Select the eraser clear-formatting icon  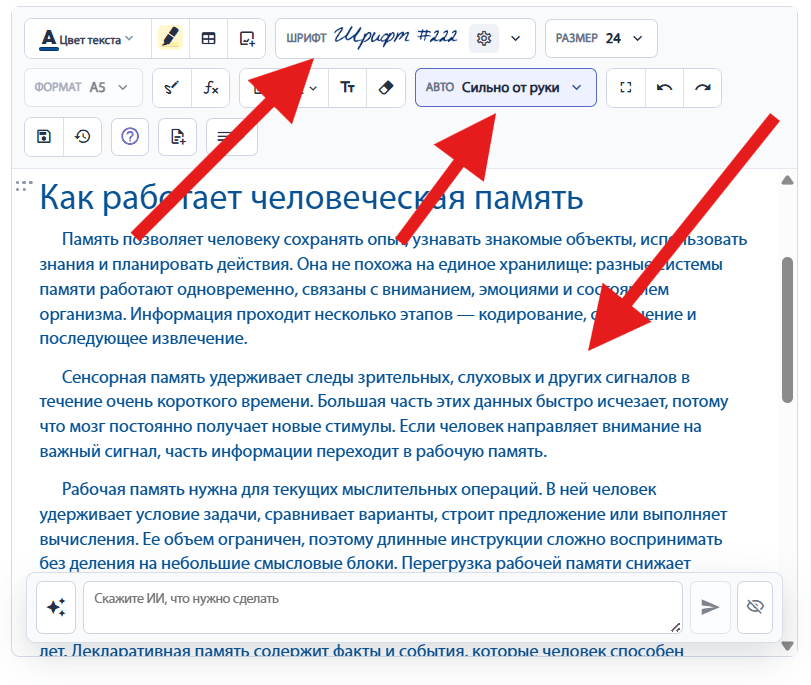point(386,88)
